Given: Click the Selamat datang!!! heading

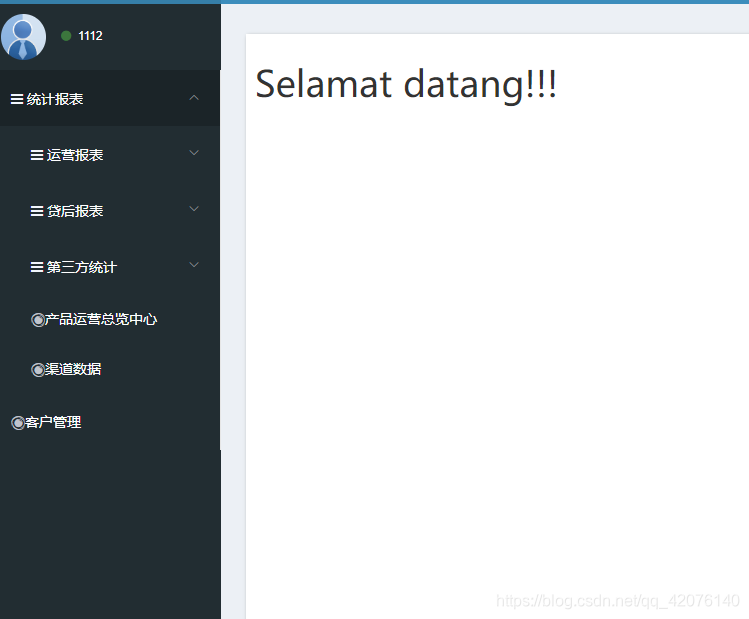Looking at the screenshot, I should coord(406,85).
